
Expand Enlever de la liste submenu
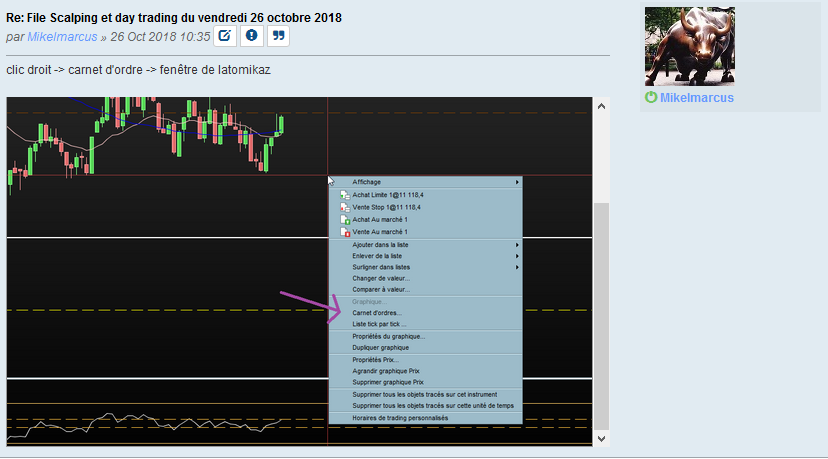426,256
